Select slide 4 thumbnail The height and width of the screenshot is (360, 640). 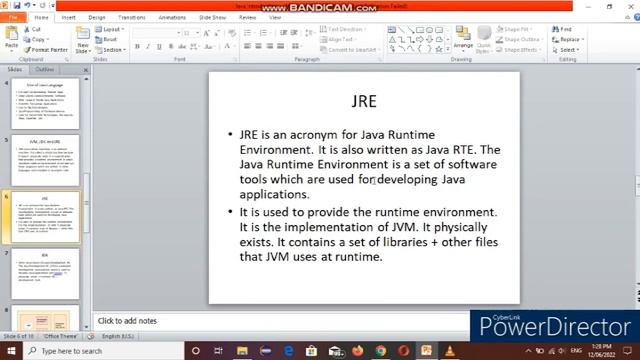coord(45,104)
